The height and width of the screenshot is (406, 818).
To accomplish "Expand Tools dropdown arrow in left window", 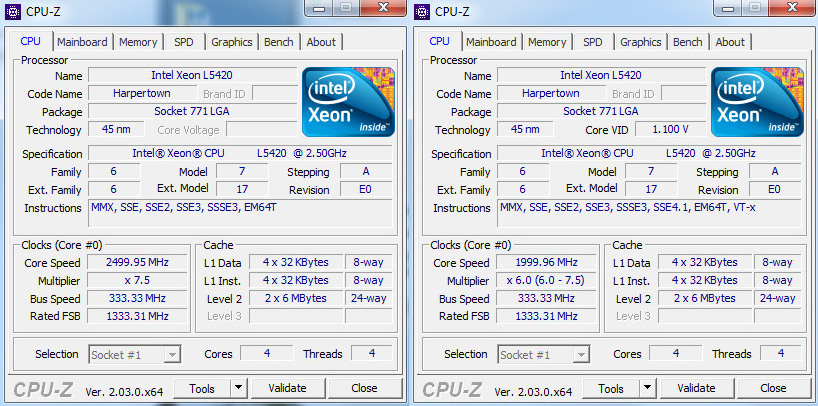I will click(238, 389).
